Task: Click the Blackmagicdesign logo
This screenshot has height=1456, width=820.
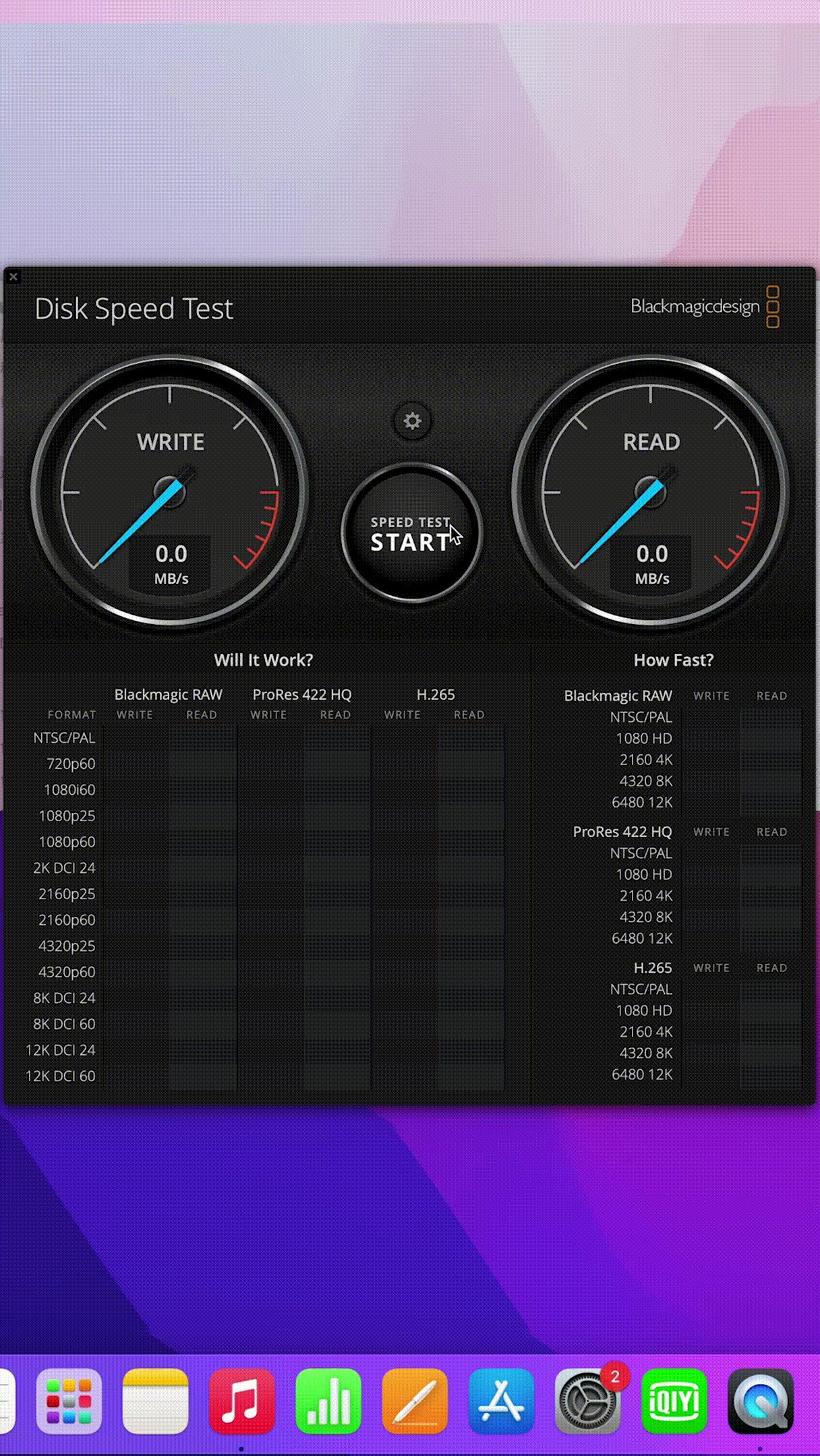Action: coord(705,307)
